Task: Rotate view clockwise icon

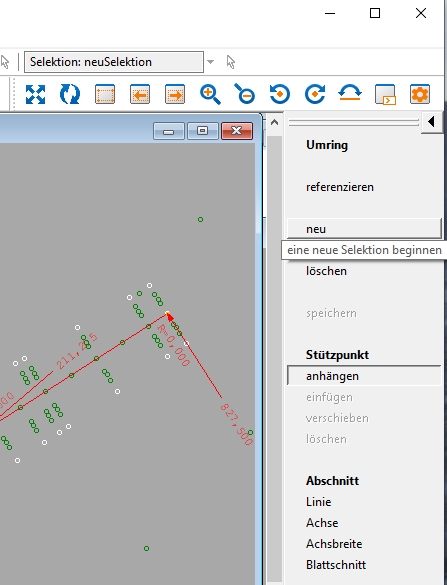Action: pyautogui.click(x=315, y=94)
